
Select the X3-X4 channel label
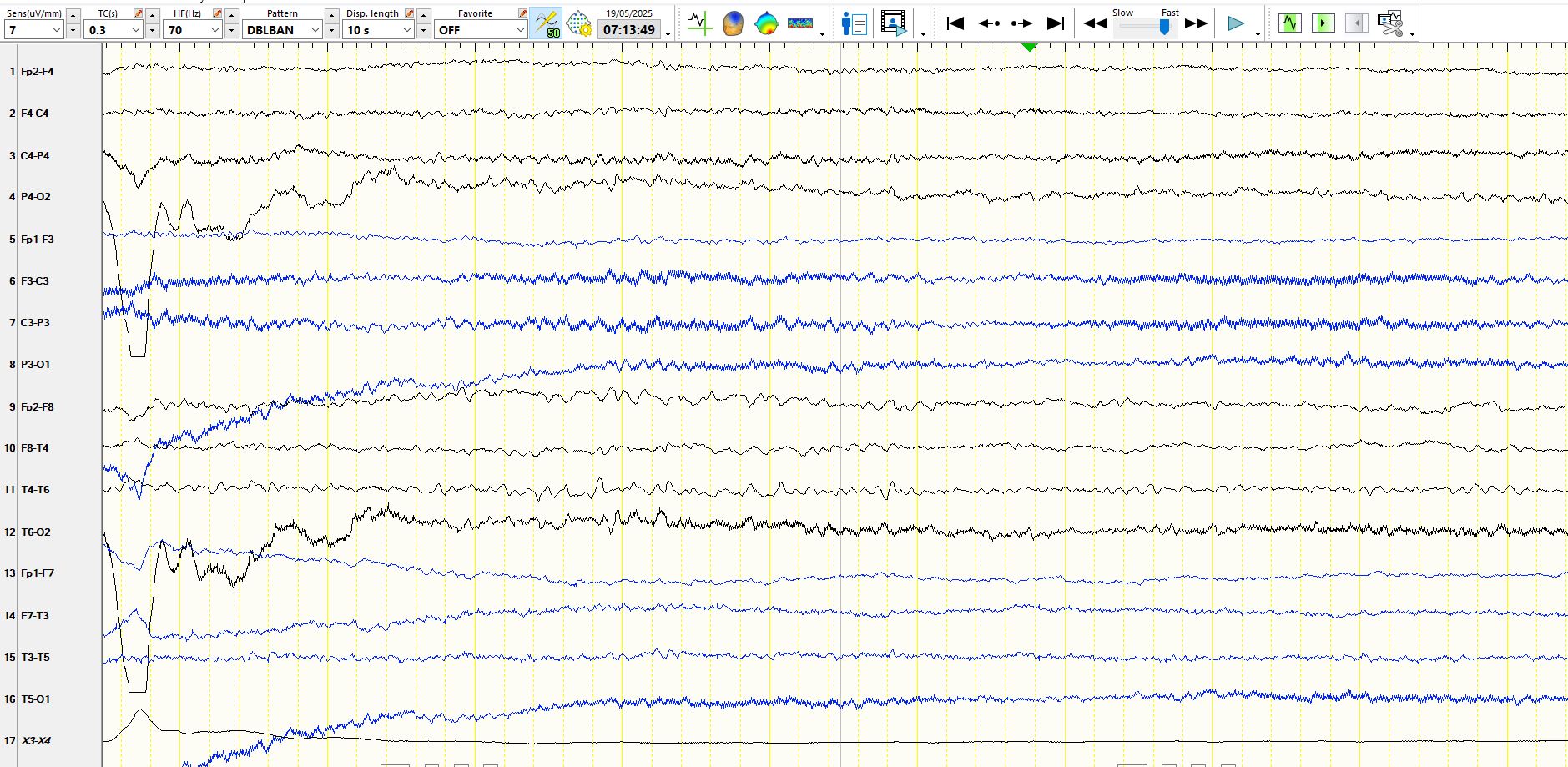pyautogui.click(x=36, y=741)
